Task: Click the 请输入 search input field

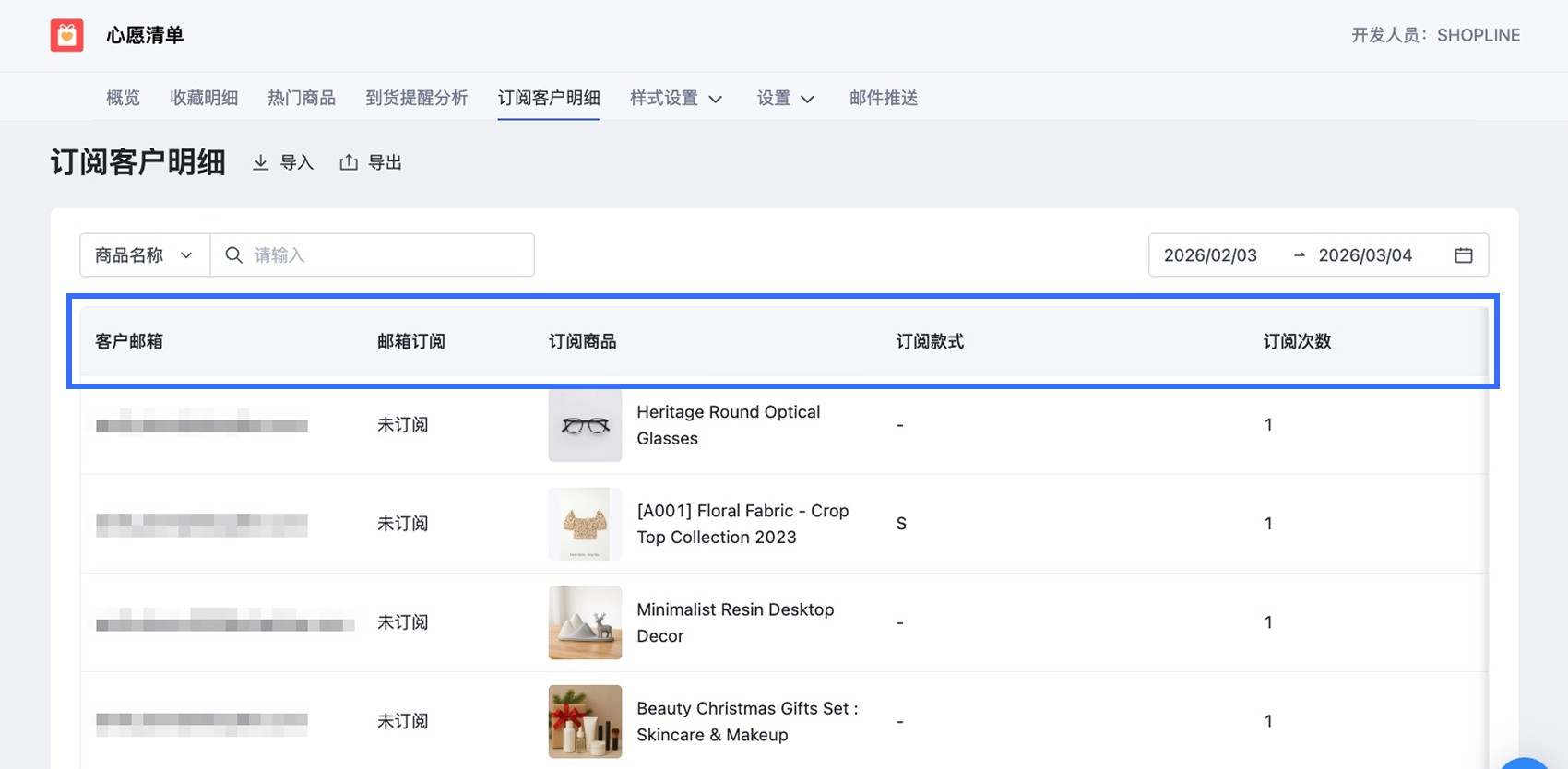Action: [x=387, y=255]
